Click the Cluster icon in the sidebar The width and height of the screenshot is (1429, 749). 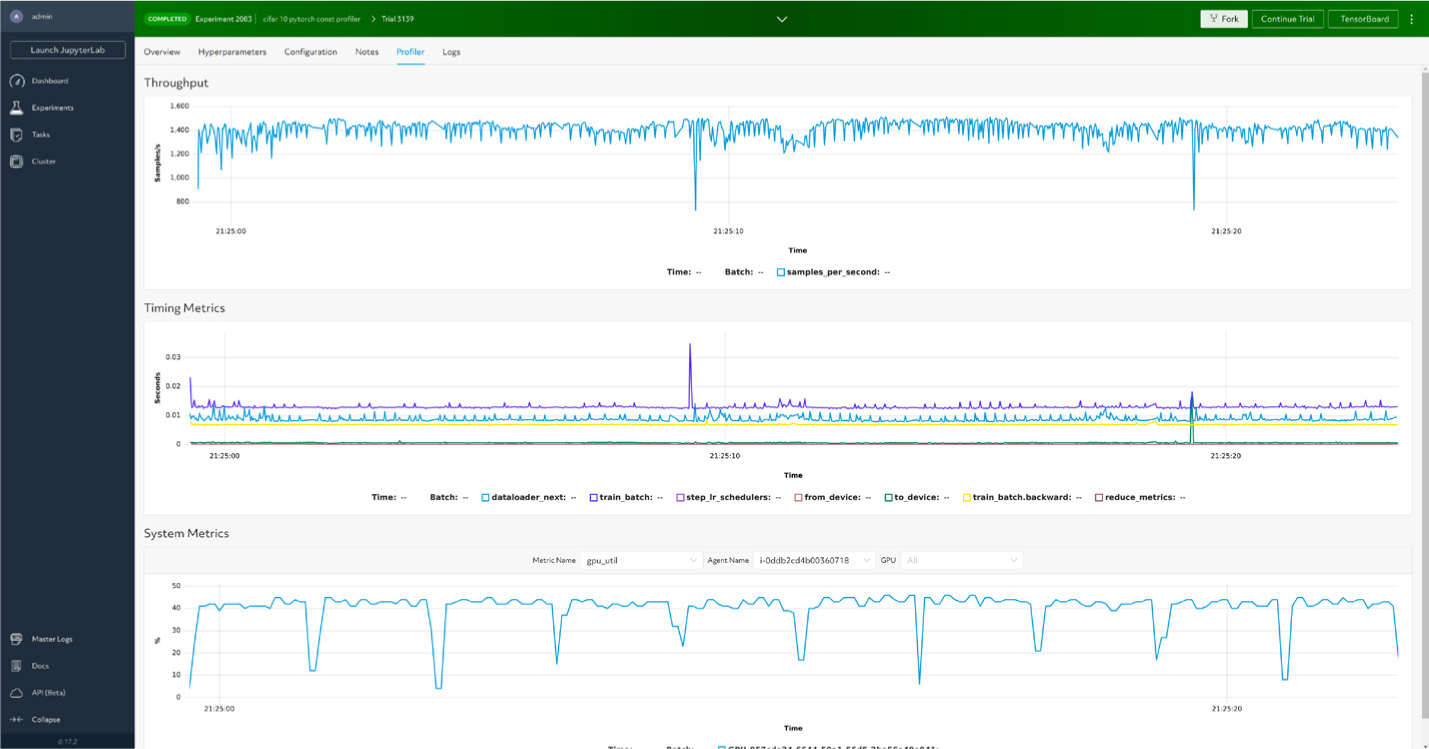click(44, 160)
